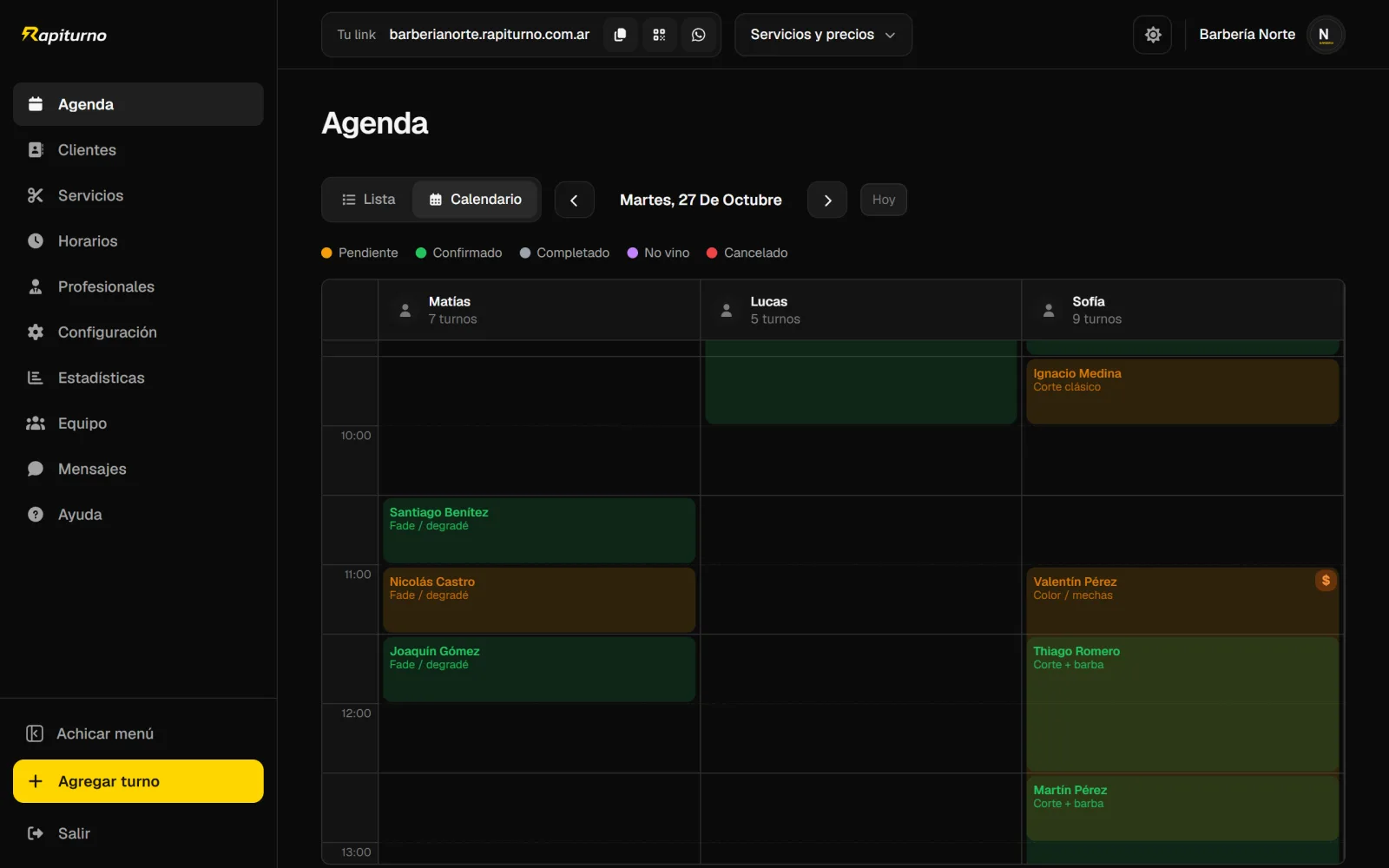This screenshot has height=868, width=1389.
Task: Switch to the Lista view tab
Action: coord(368,200)
